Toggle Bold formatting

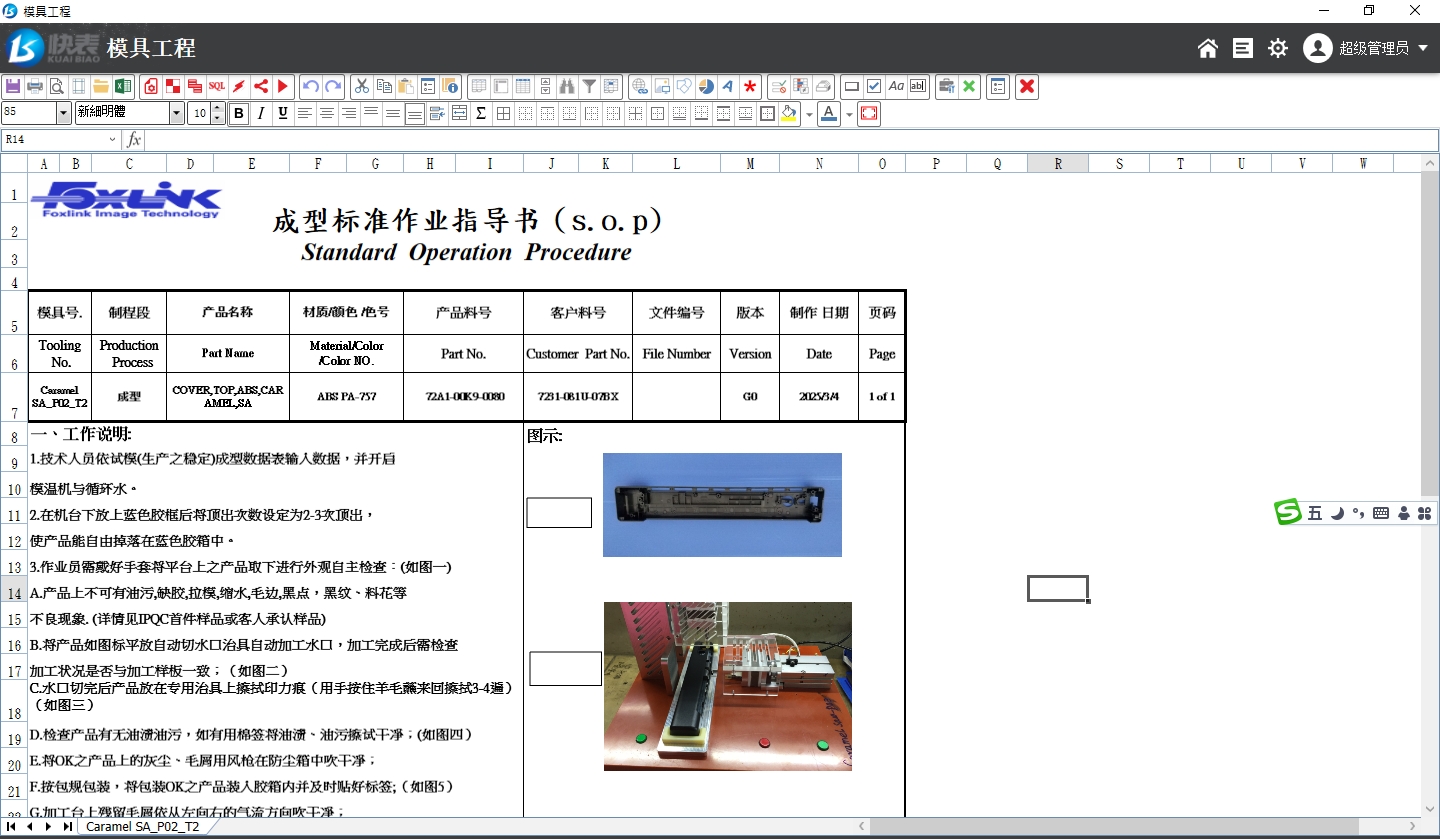tap(239, 113)
